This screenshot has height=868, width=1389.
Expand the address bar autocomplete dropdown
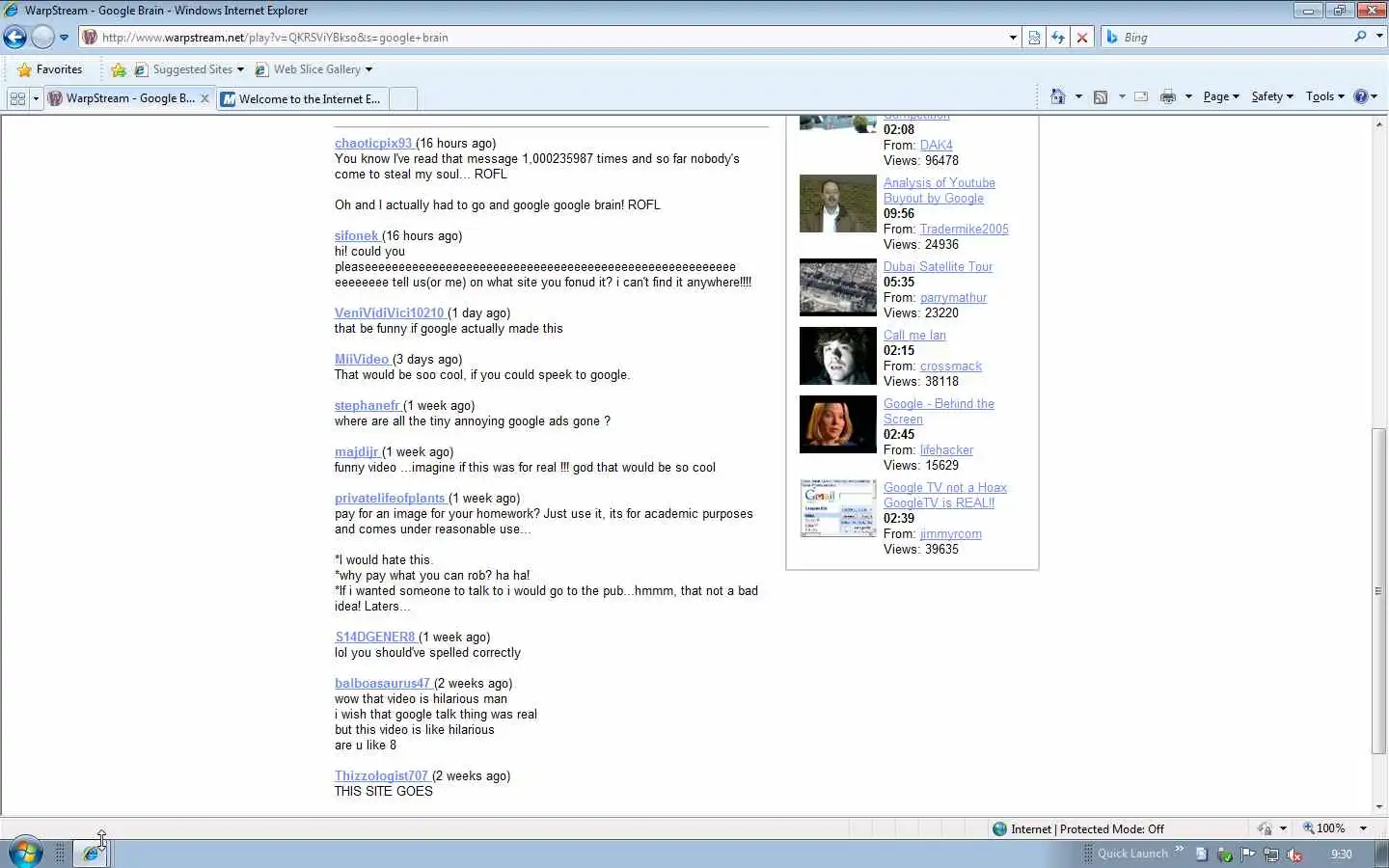[1013, 38]
